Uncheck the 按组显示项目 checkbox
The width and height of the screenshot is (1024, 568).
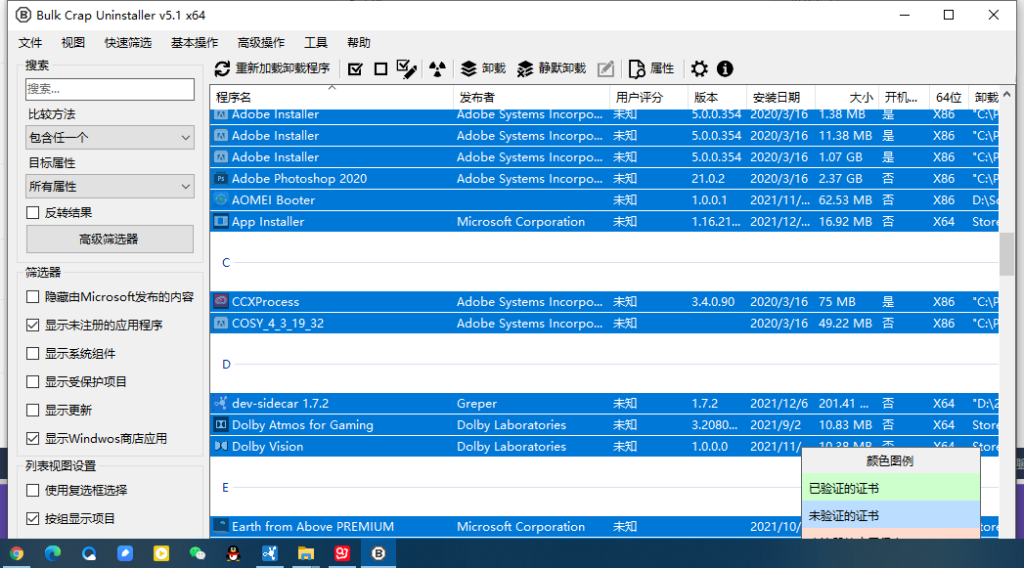pyautogui.click(x=33, y=519)
